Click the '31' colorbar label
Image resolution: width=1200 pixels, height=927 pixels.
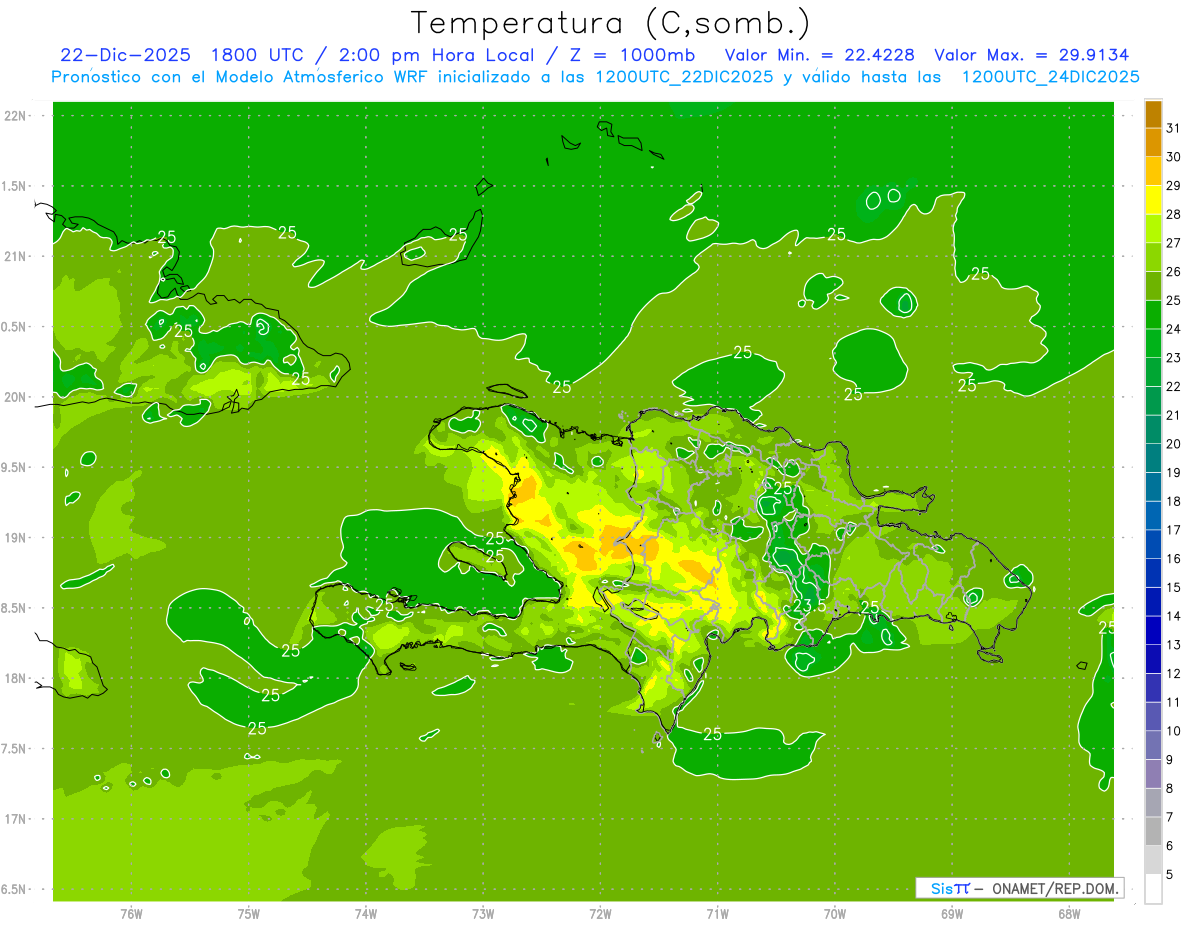pyautogui.click(x=1174, y=128)
